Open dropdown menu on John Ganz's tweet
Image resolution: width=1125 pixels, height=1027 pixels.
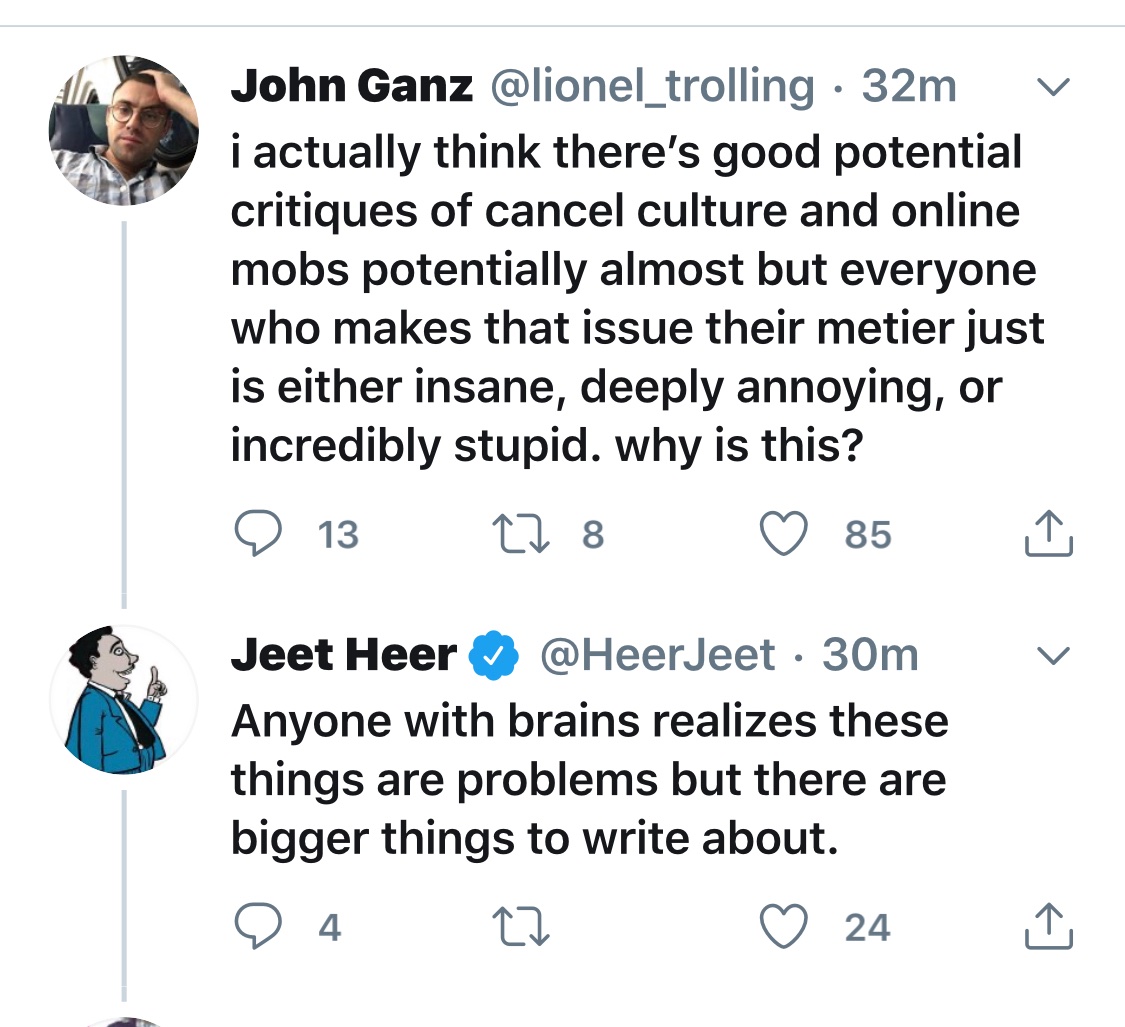tap(1050, 89)
